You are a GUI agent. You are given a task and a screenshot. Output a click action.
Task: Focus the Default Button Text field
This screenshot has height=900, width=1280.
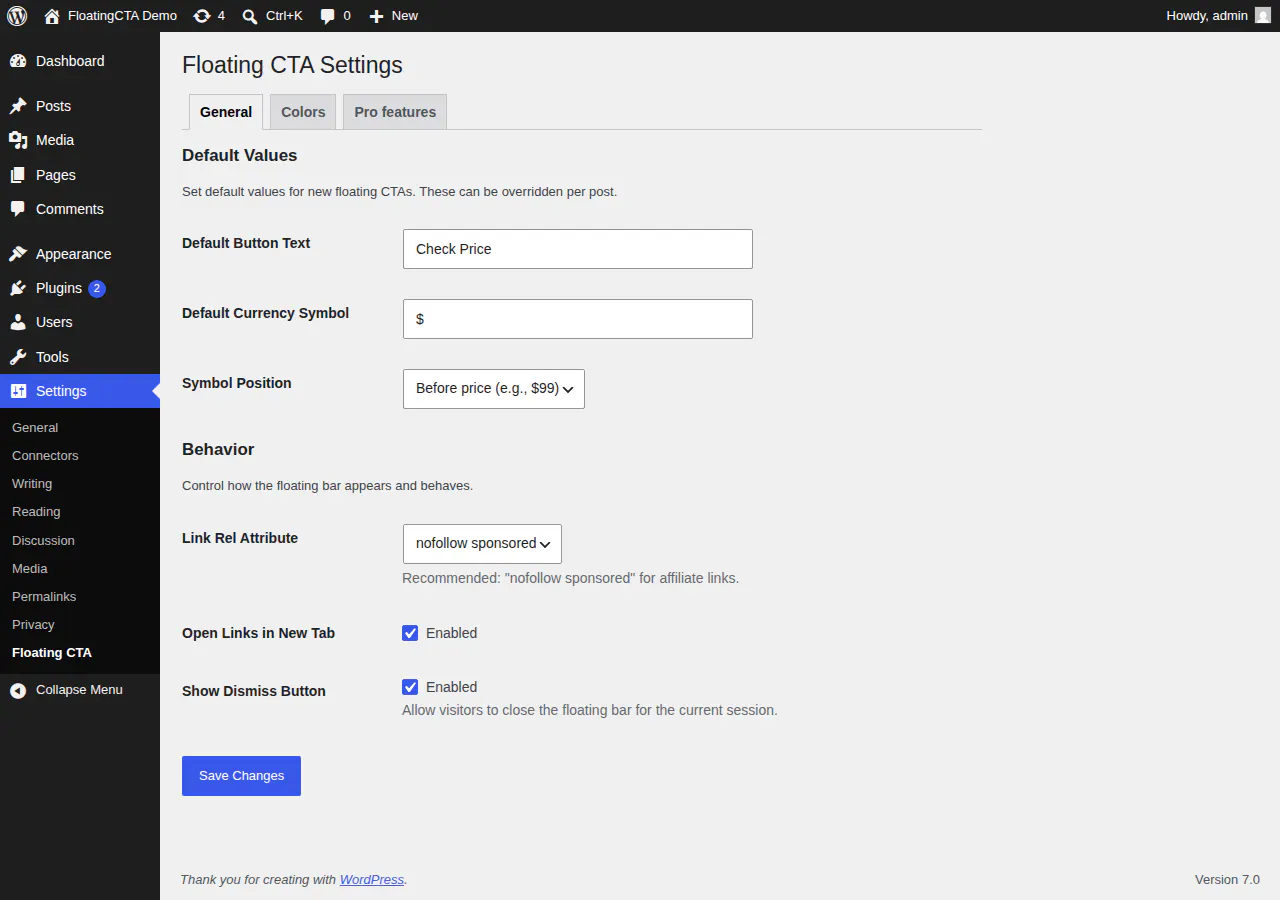tap(578, 249)
